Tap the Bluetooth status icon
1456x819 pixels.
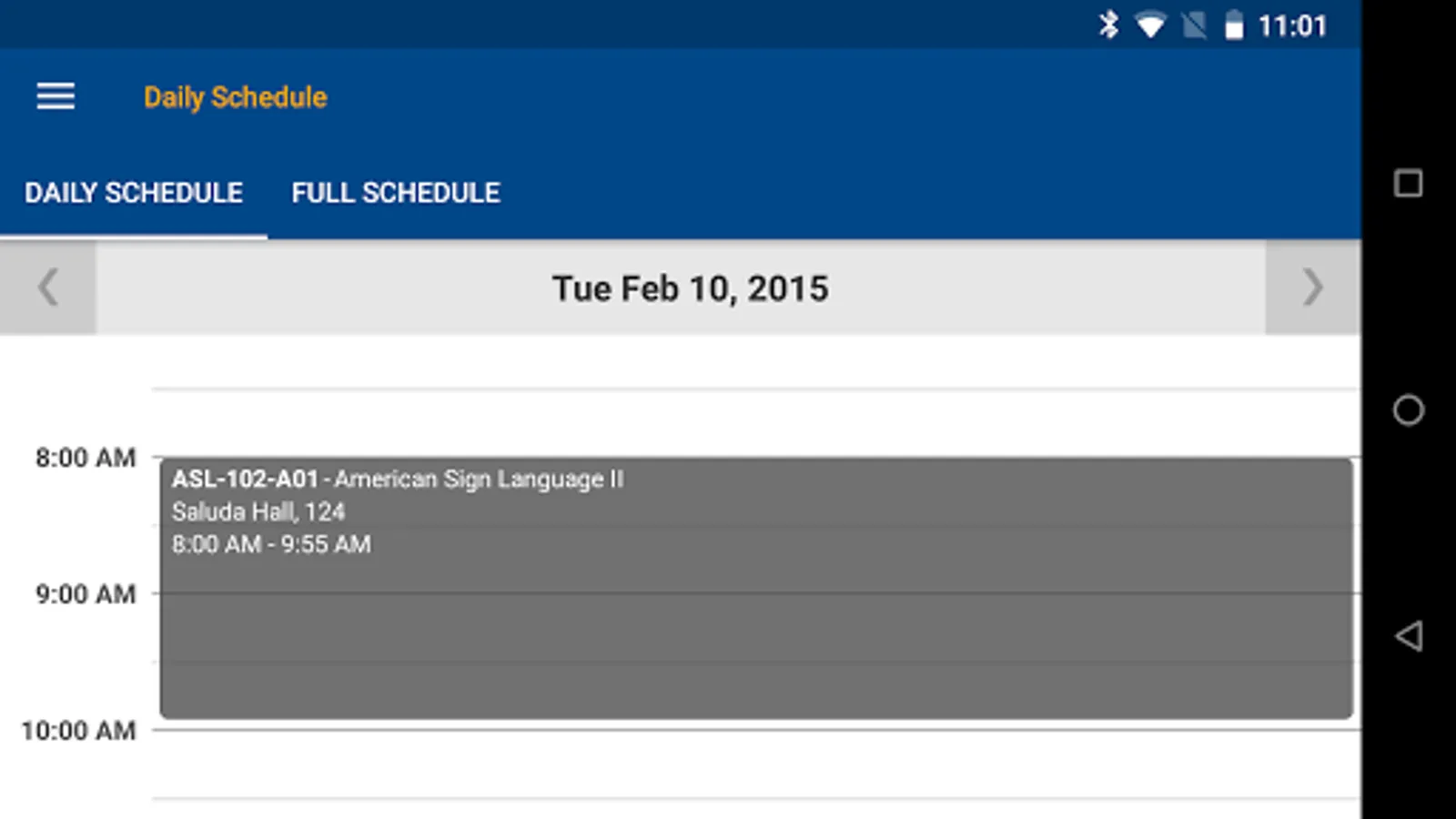click(x=1108, y=25)
